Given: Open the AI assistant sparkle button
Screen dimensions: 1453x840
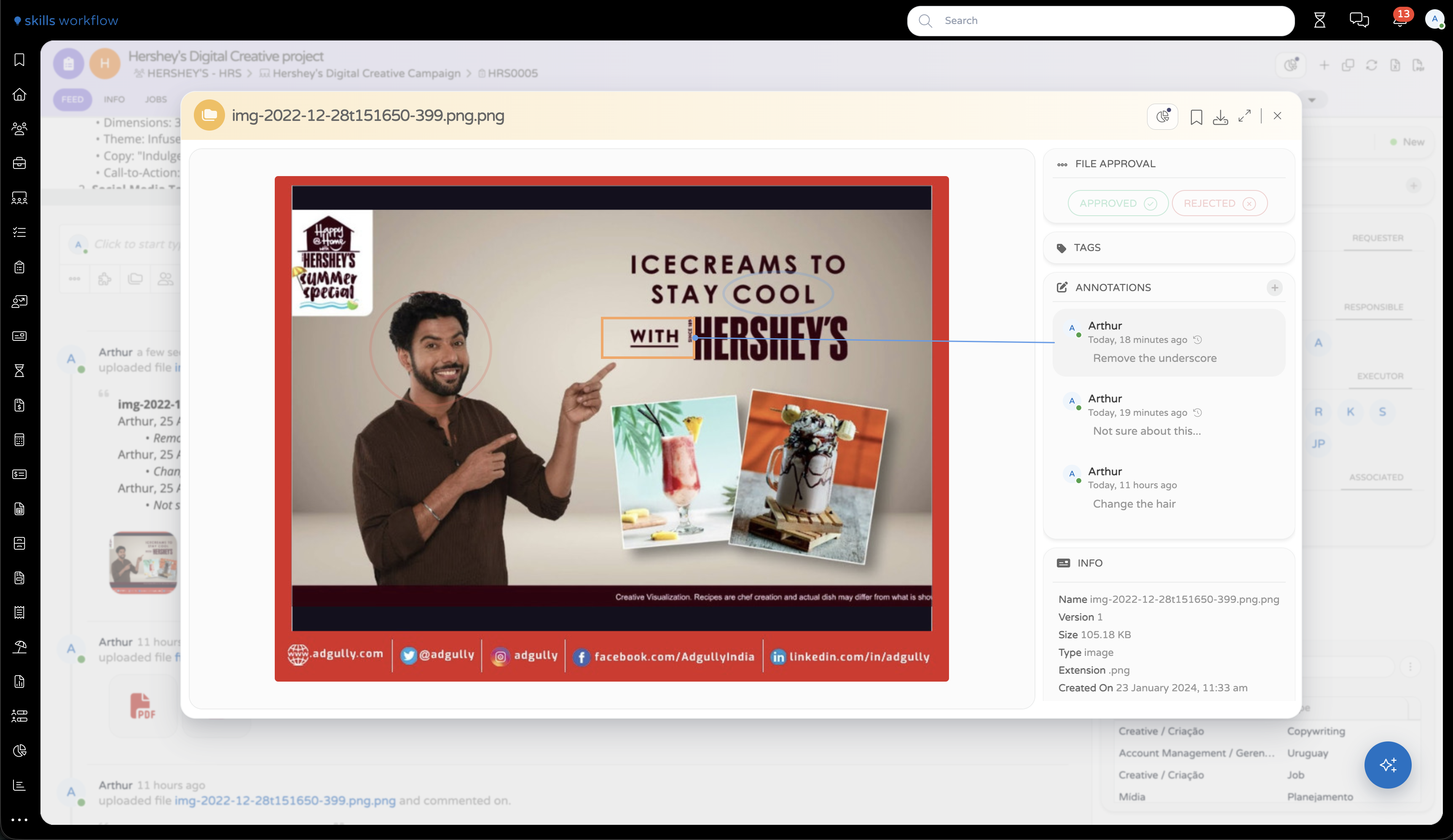Looking at the screenshot, I should pyautogui.click(x=1388, y=765).
